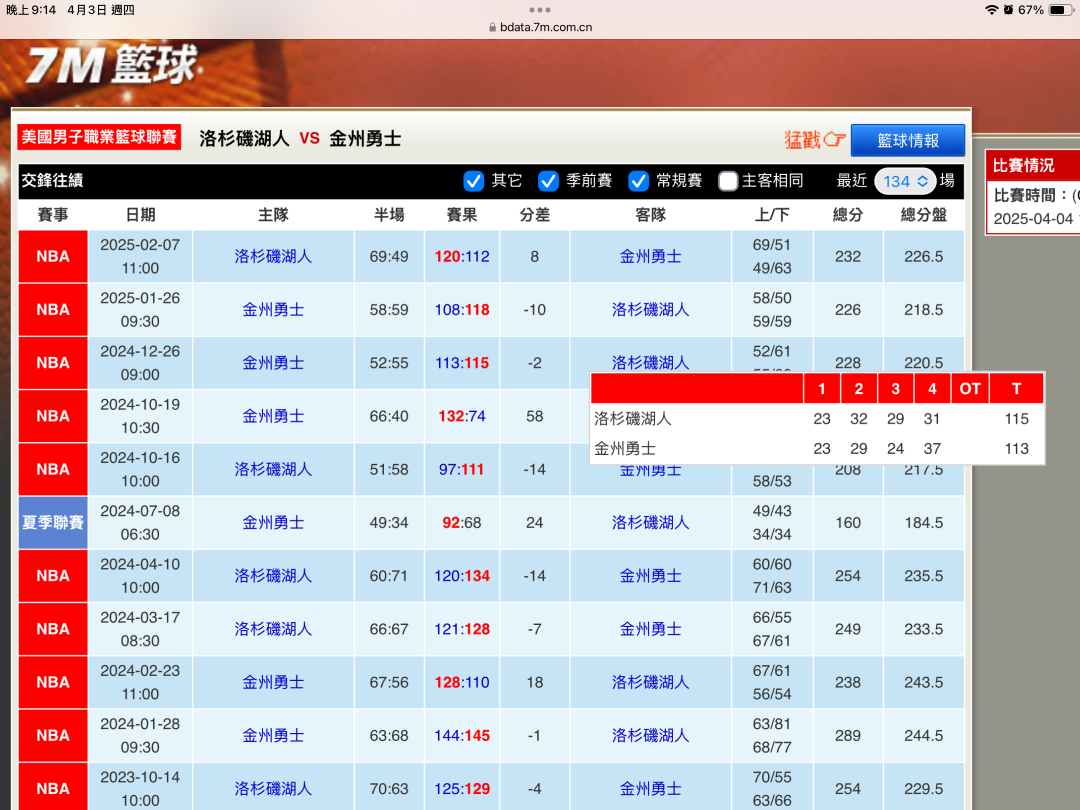
Task: Open away team 洛杉磯湖人 link for 2024-07-08
Action: coord(650,522)
